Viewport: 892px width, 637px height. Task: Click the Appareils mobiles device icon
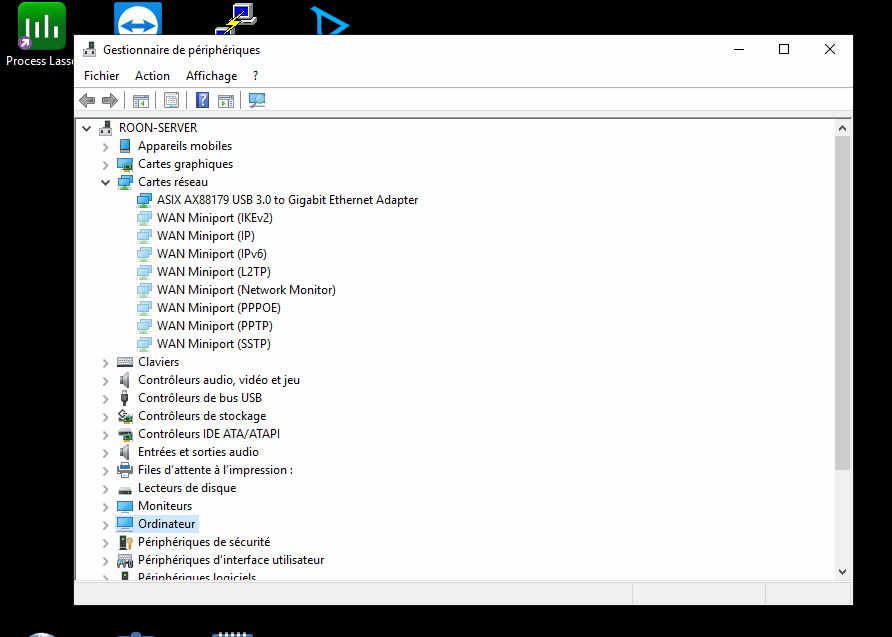(125, 146)
